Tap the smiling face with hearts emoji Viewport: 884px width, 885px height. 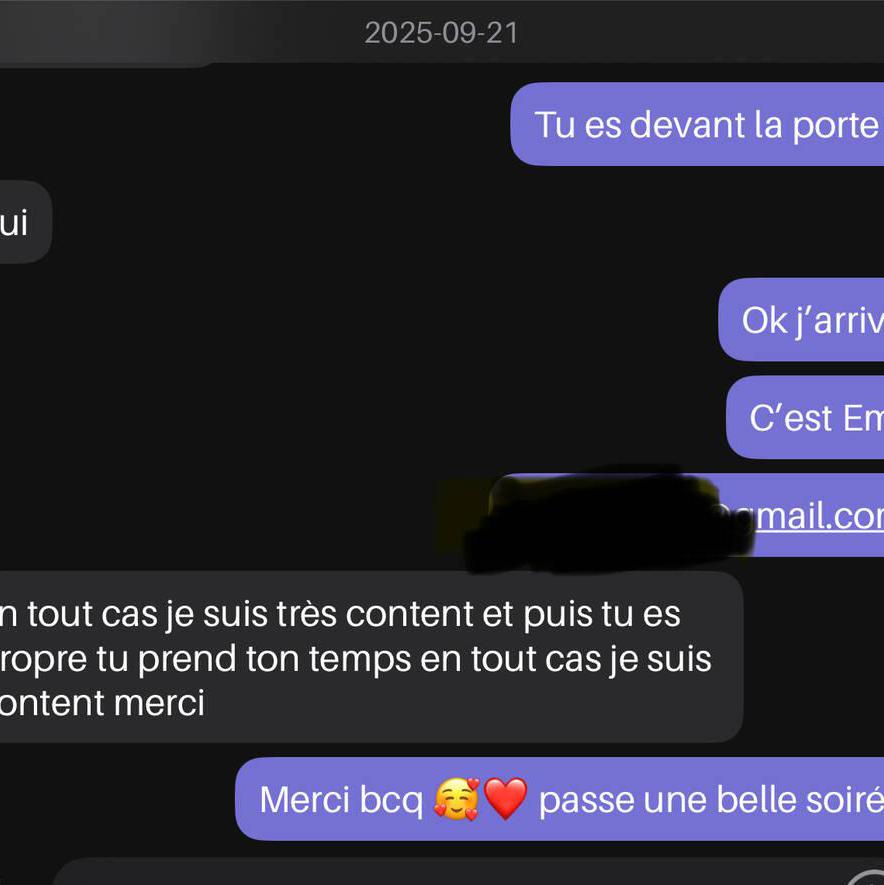click(x=456, y=799)
